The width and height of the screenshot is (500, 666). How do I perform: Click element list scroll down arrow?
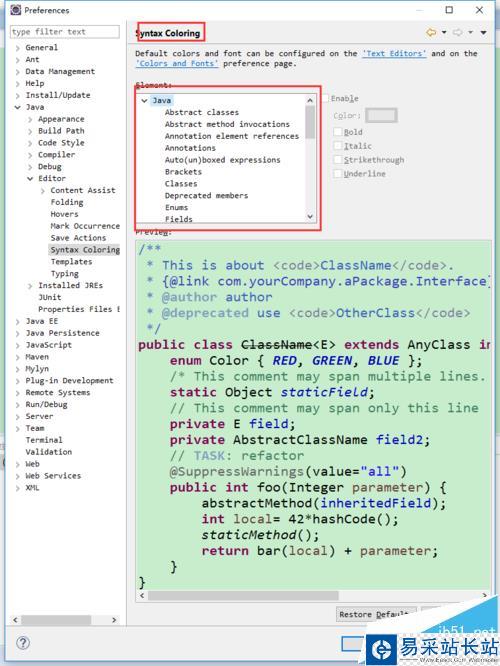coord(310,217)
